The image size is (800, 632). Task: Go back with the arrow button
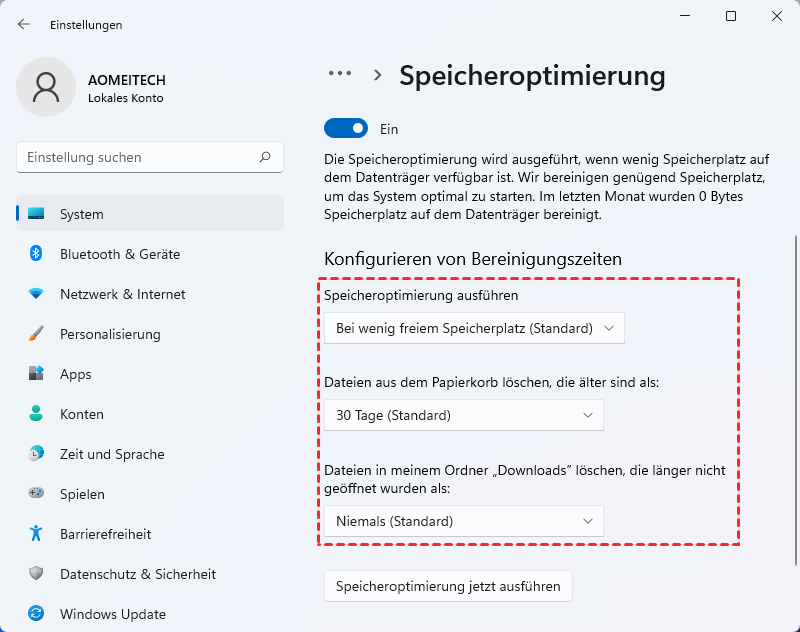(x=24, y=24)
